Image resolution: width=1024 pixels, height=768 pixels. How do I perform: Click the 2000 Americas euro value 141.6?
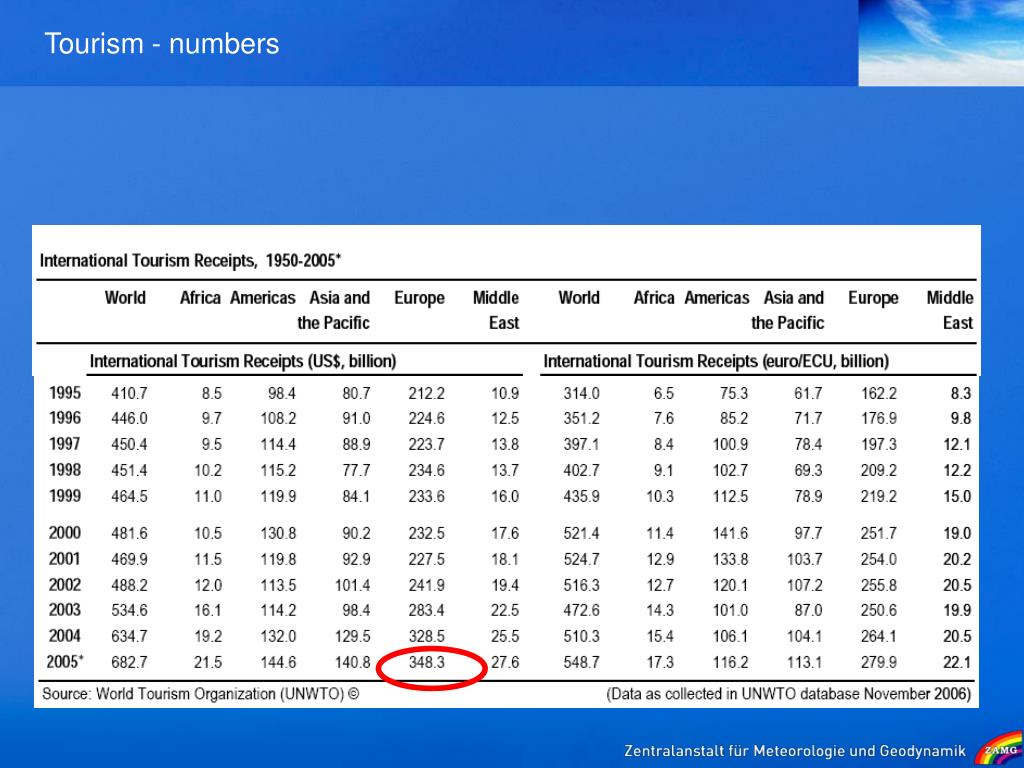coord(730,534)
